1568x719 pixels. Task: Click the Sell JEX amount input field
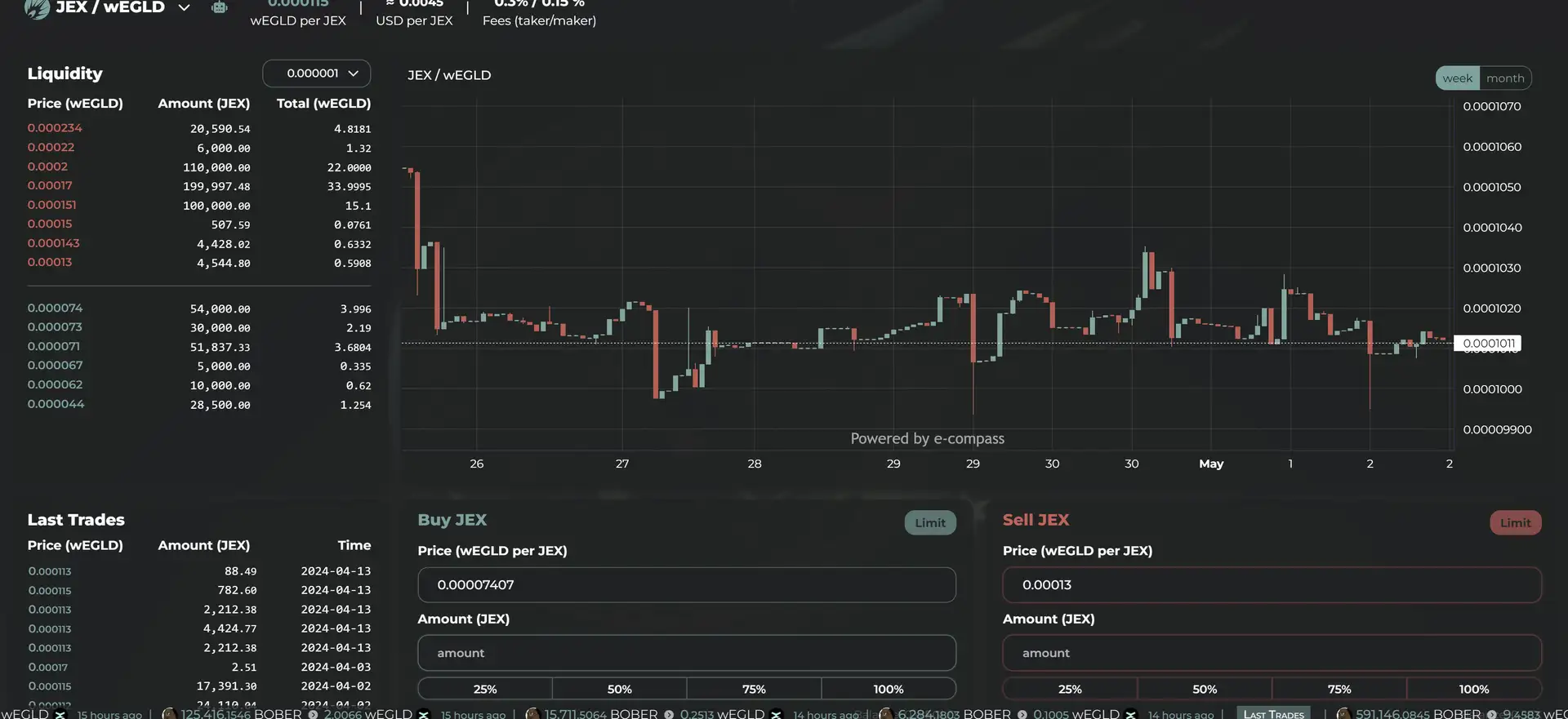pos(1272,653)
